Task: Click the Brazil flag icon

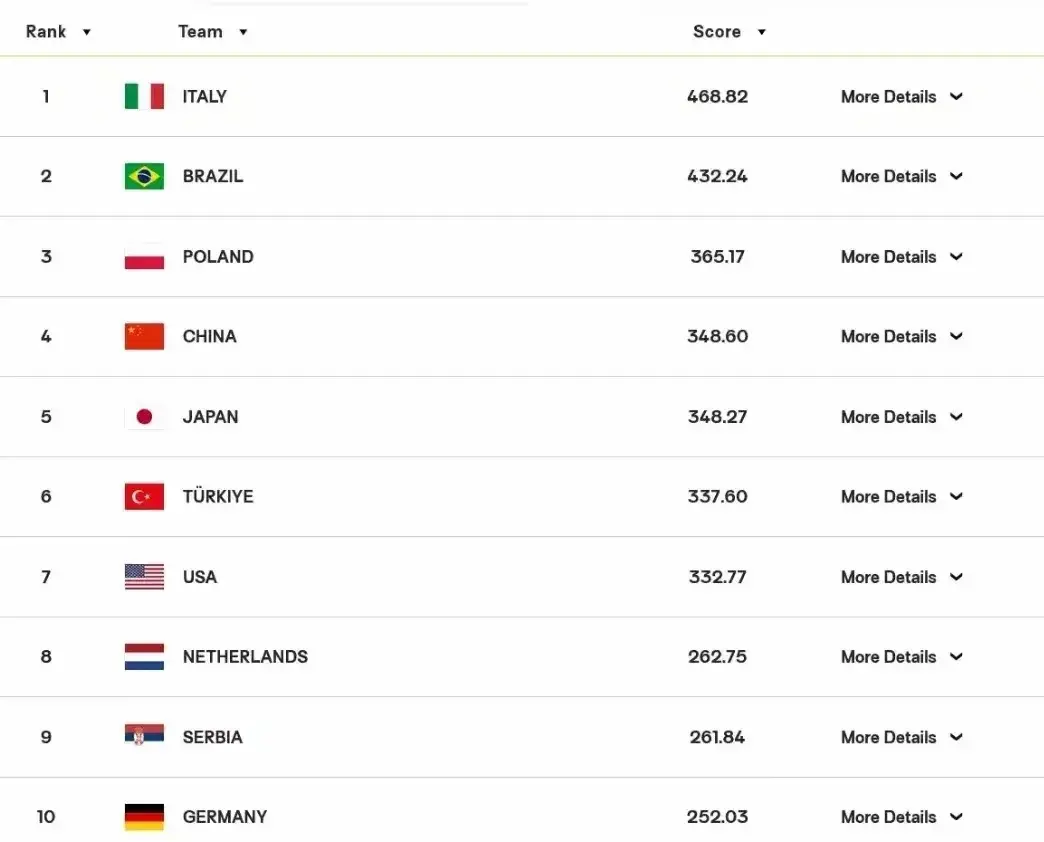Action: point(144,176)
